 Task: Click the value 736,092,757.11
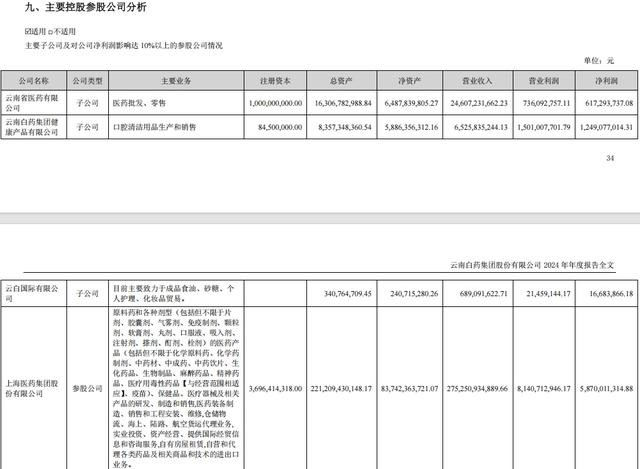547,103
